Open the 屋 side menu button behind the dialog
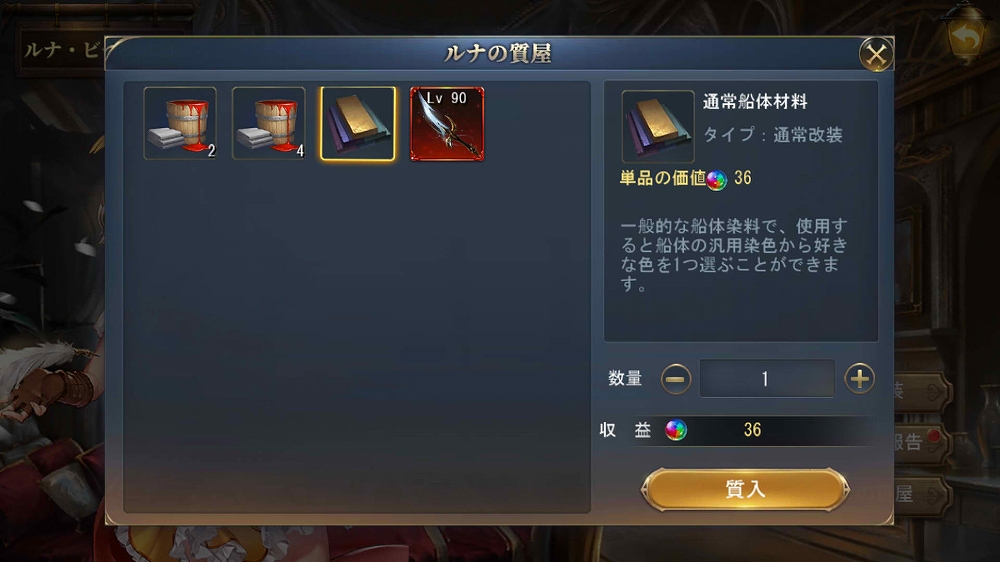 coord(922,494)
